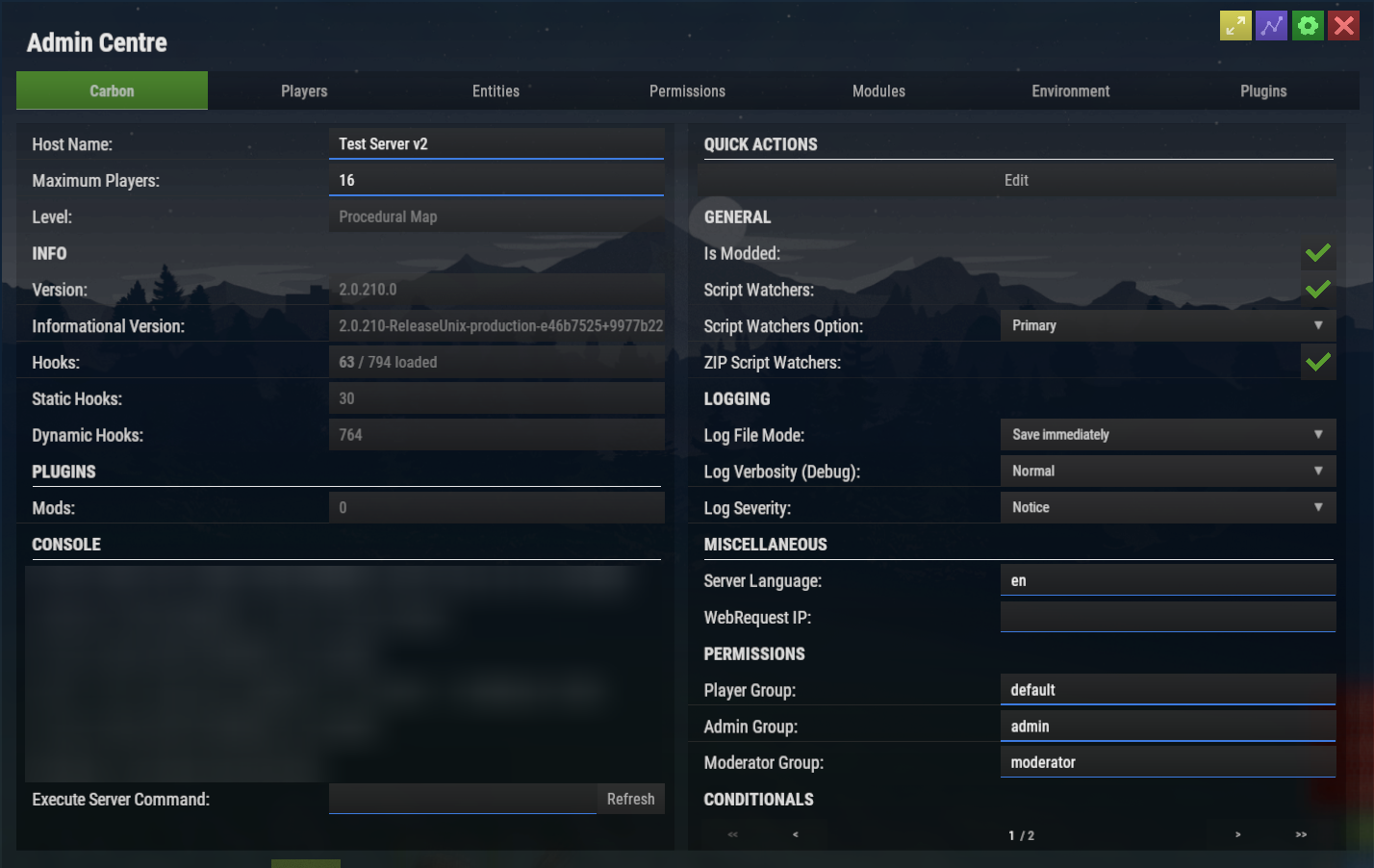
Task: Open the purple performance graph icon
Action: point(1271,25)
